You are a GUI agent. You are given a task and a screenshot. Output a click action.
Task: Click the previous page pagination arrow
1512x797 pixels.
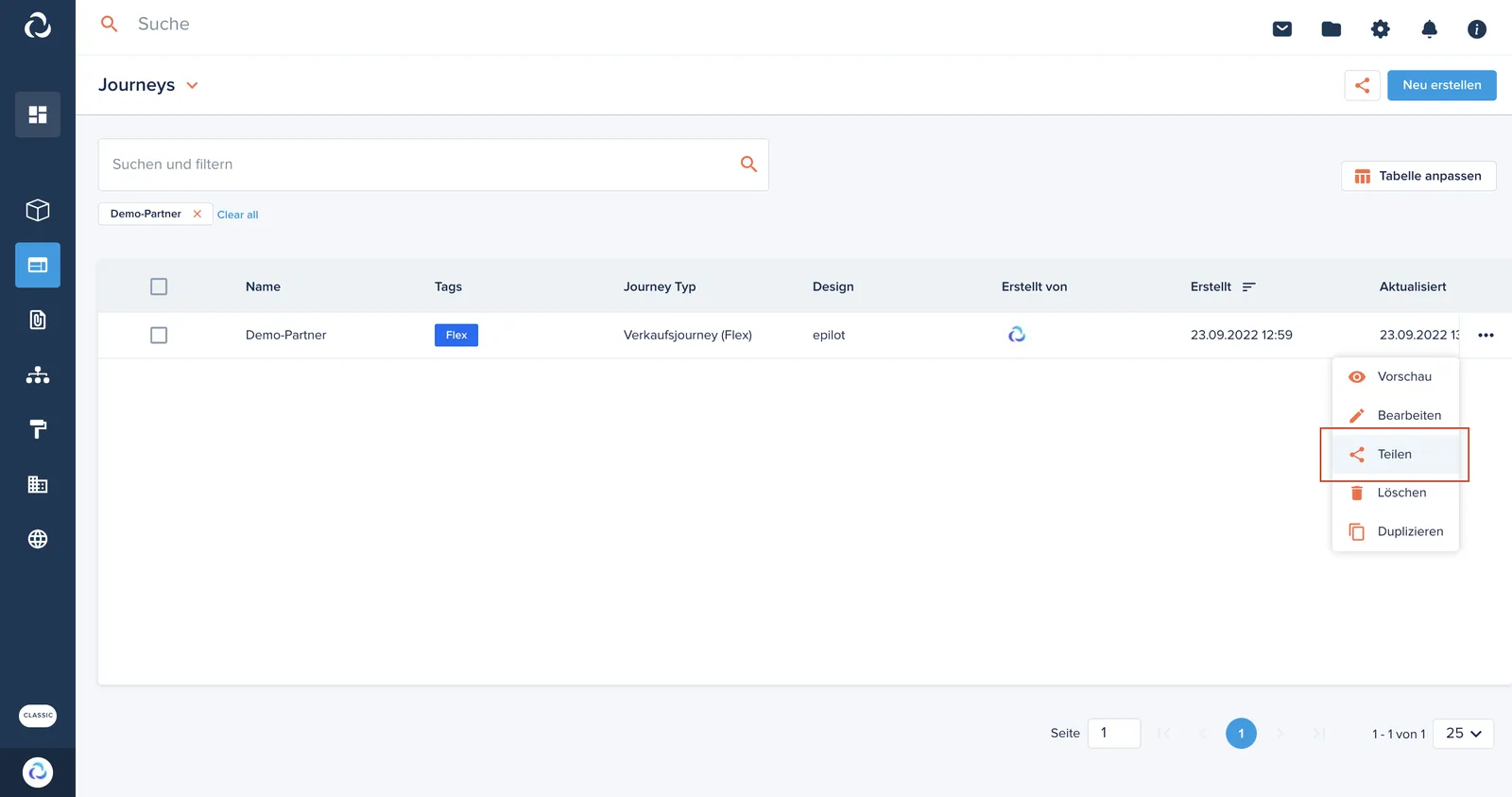coord(1203,734)
